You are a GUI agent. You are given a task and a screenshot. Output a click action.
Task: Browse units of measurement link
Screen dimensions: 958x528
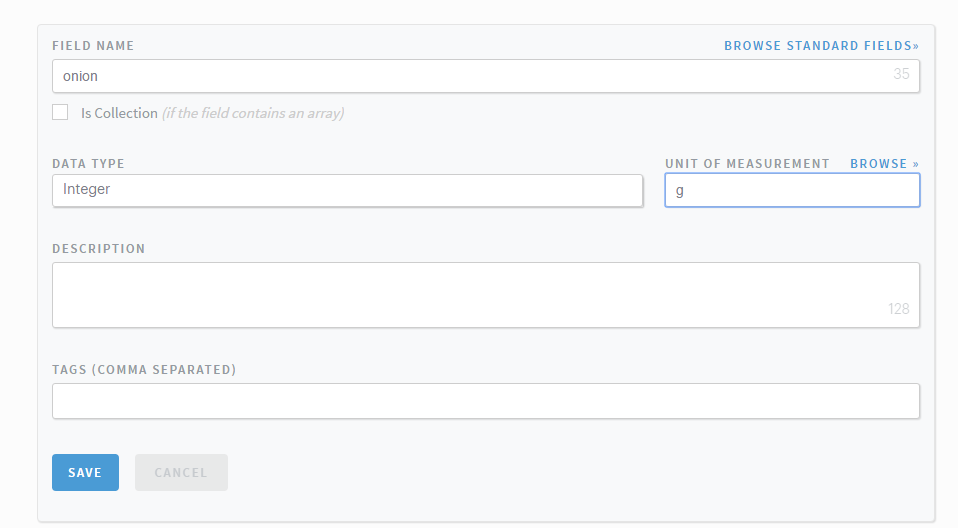point(884,164)
